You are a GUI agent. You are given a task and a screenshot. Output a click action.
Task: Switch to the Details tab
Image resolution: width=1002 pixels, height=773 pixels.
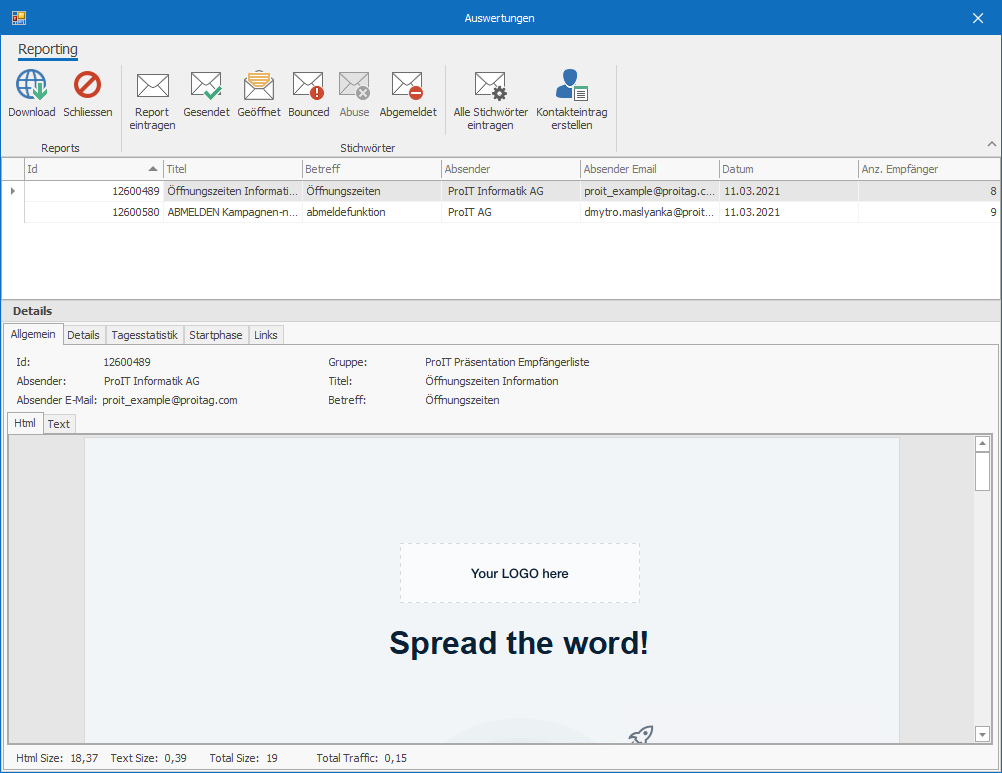click(x=84, y=335)
